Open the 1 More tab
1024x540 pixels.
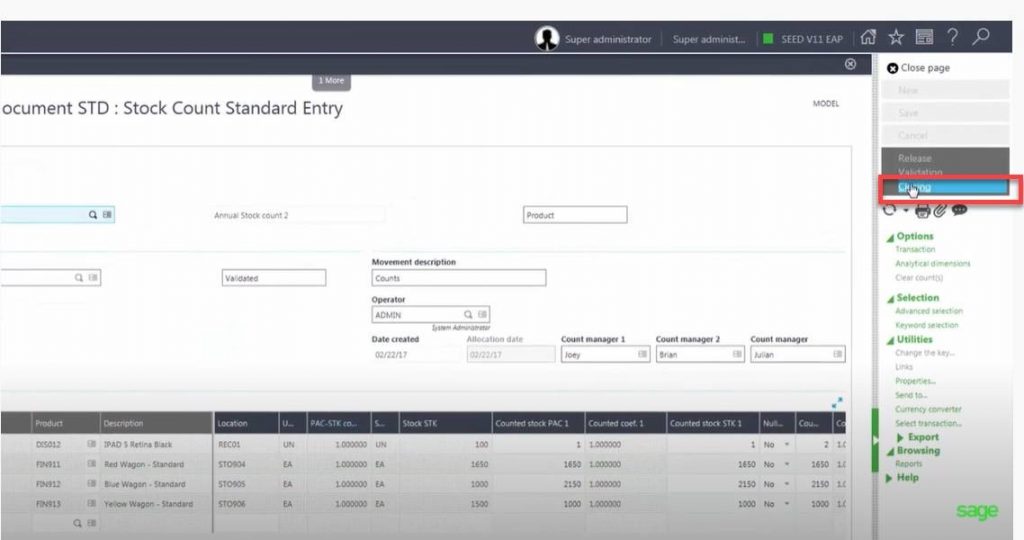pos(331,80)
